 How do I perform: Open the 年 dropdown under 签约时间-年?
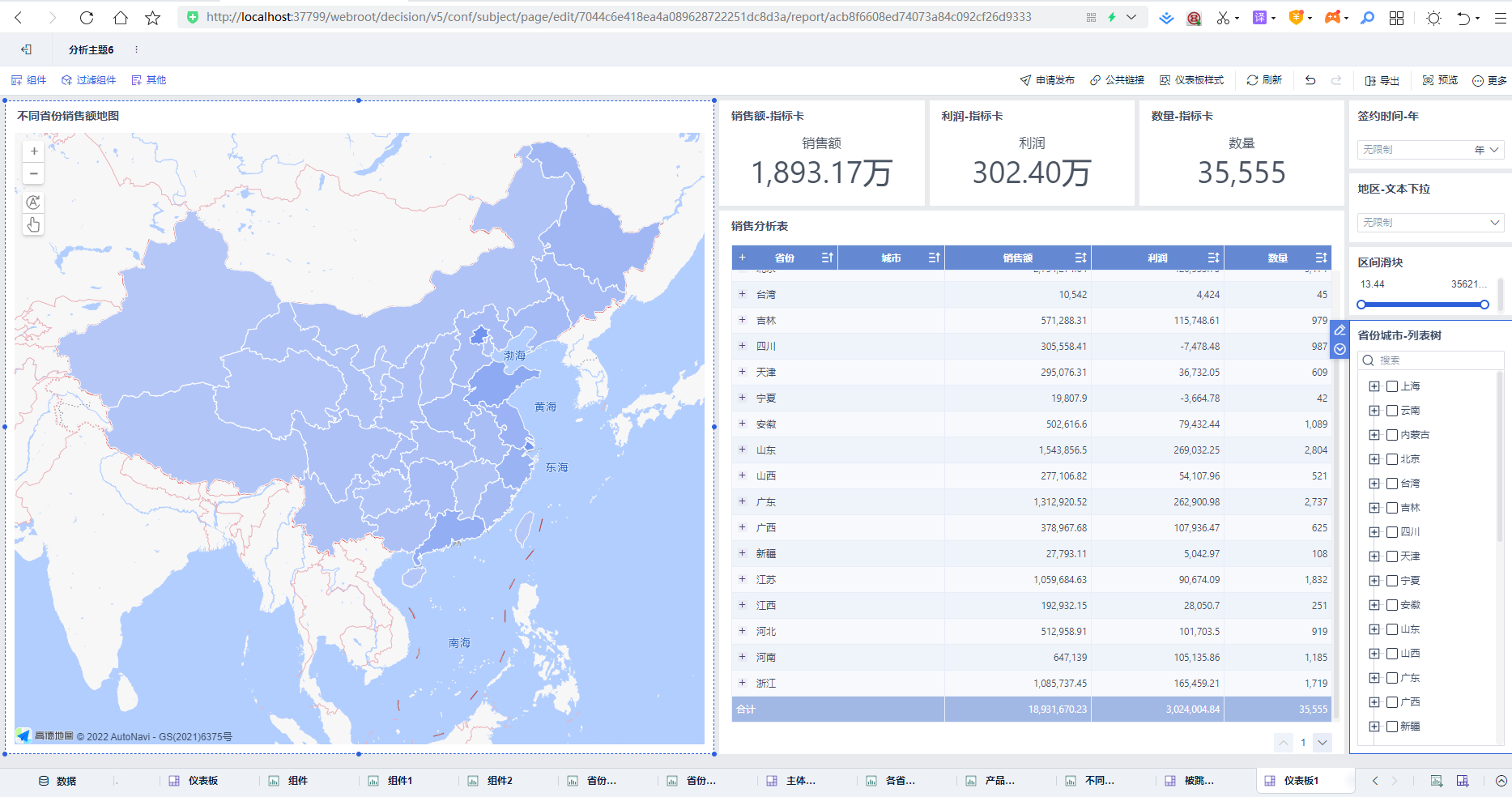coord(1430,150)
